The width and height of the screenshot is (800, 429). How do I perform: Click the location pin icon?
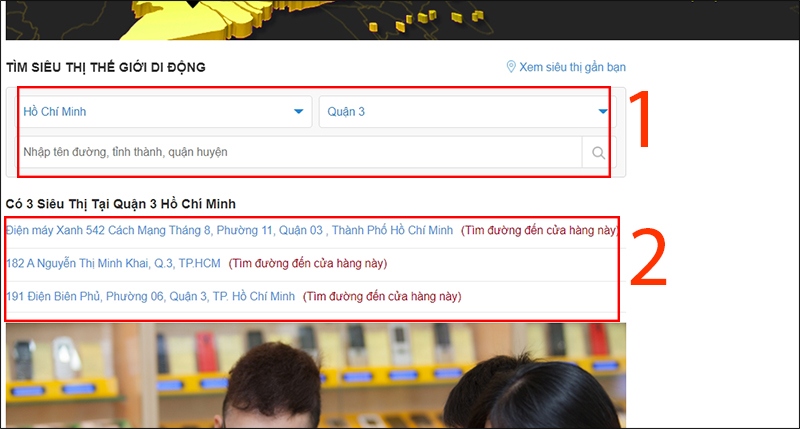(x=511, y=67)
